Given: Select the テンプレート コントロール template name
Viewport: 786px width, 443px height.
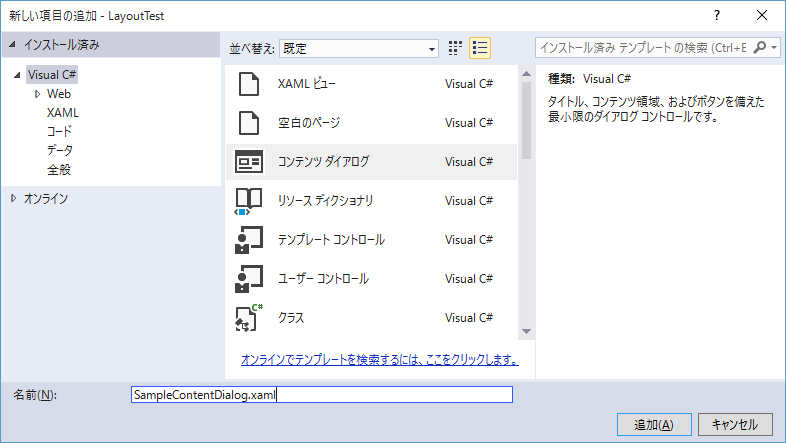Looking at the screenshot, I should click(331, 240).
